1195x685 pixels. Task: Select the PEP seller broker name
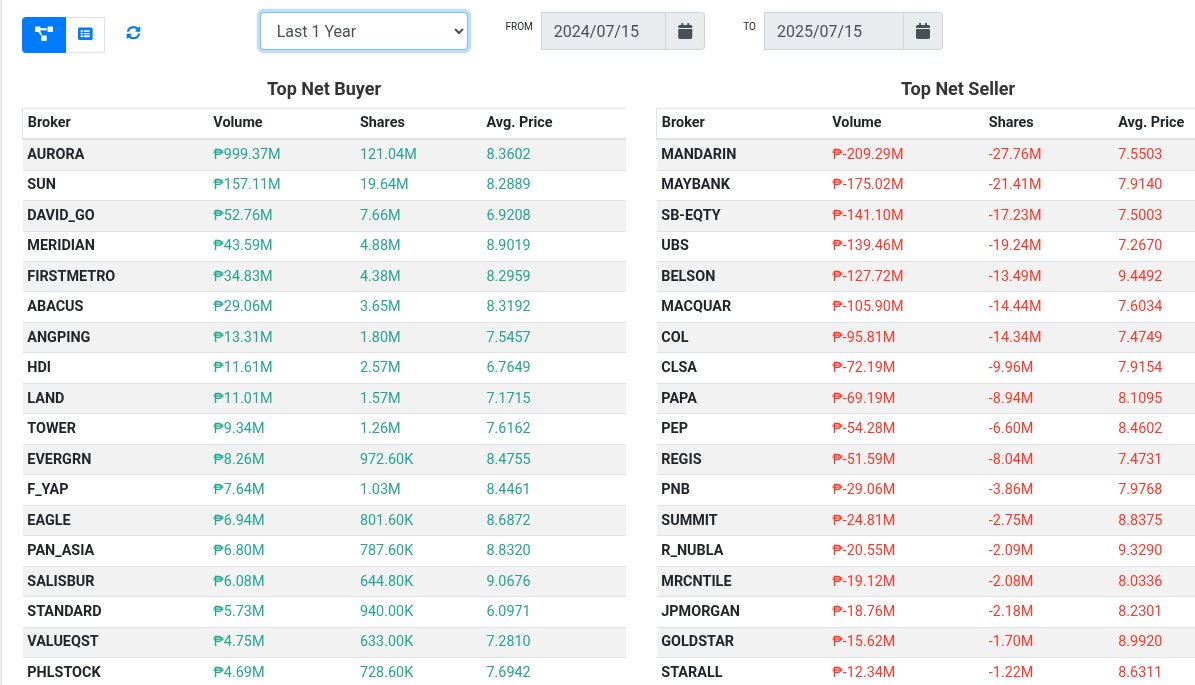tap(674, 428)
